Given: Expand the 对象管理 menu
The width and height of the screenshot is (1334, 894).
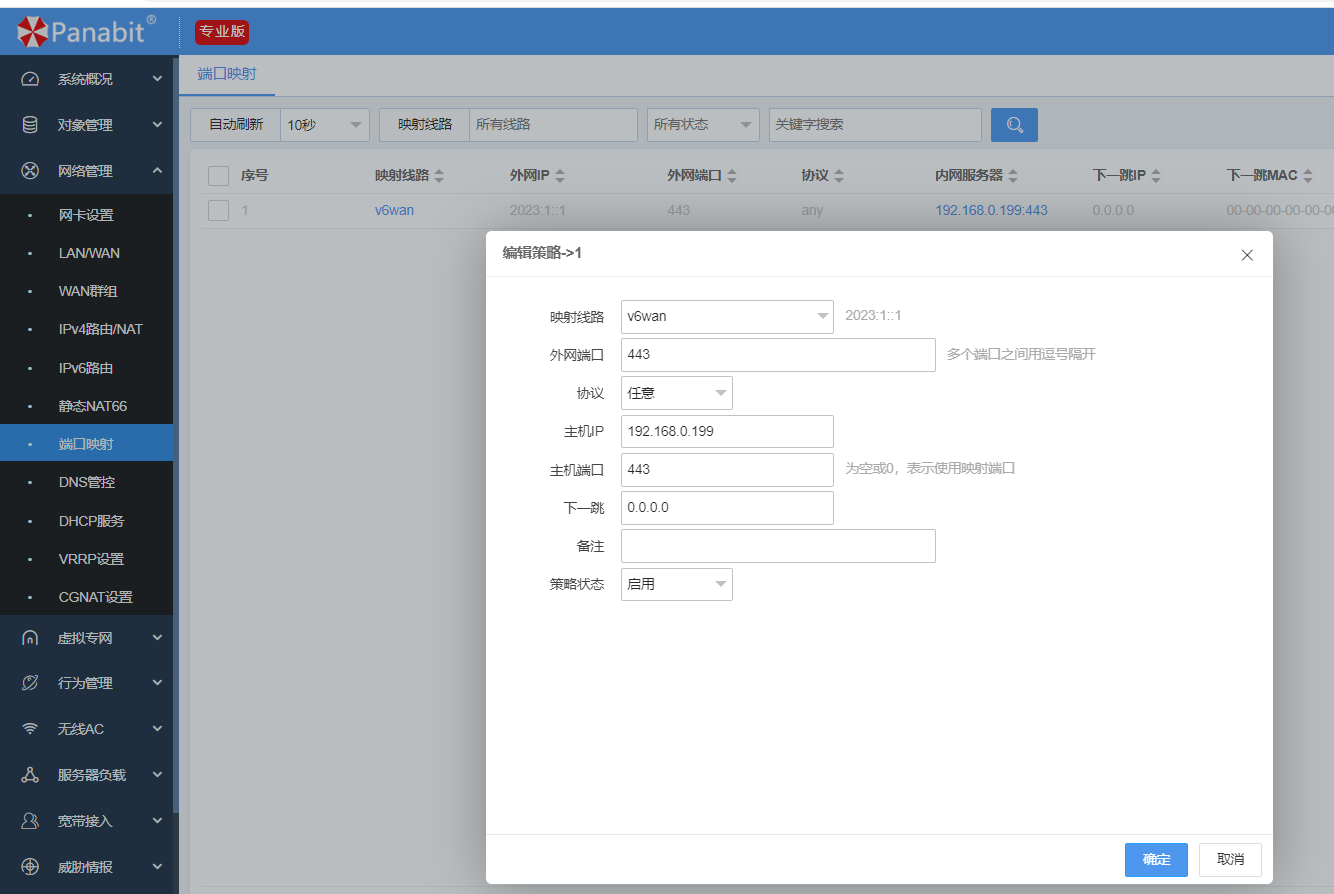Looking at the screenshot, I should 157,125.
